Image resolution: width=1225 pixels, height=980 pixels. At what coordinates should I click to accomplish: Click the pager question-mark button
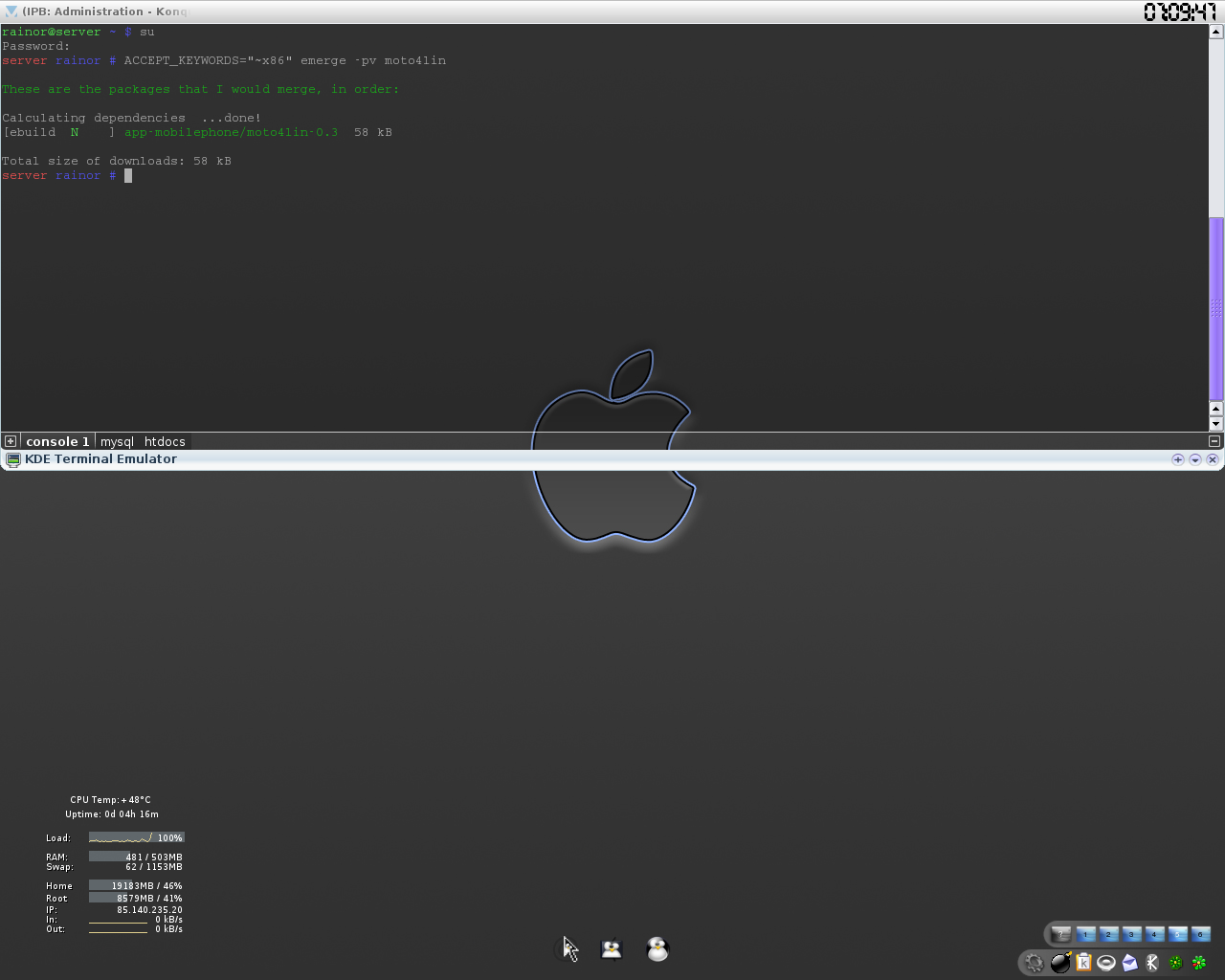pos(1061,934)
